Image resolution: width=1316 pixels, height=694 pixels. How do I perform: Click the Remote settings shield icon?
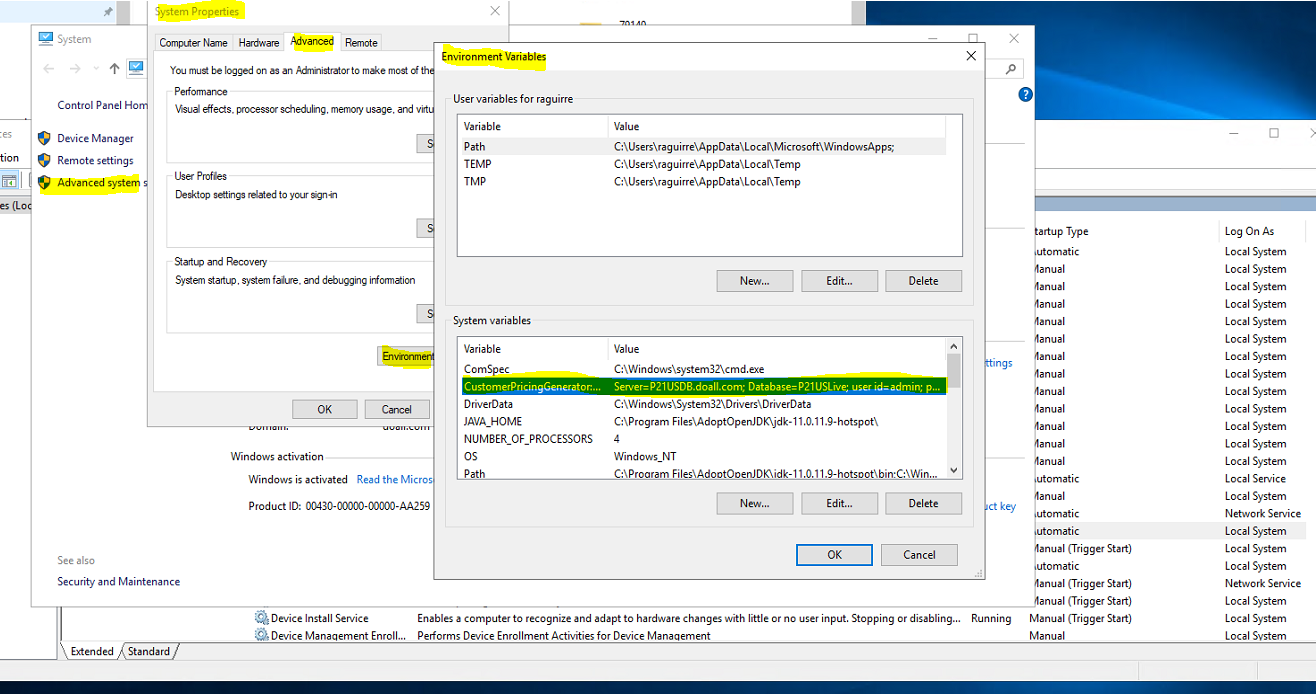coord(44,160)
